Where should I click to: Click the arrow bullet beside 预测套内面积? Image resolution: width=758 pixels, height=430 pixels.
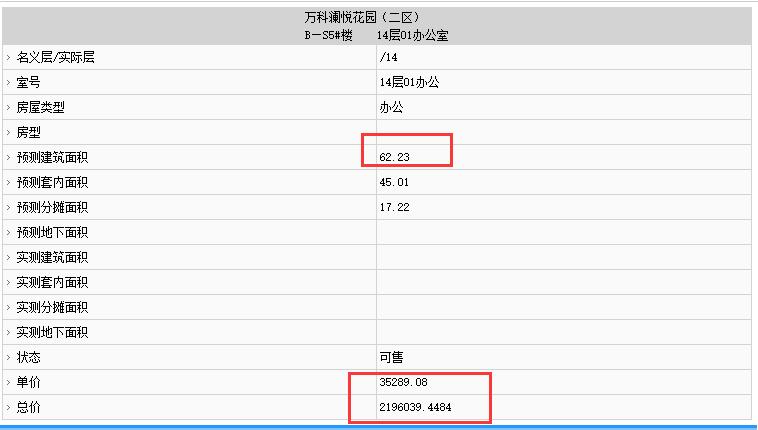(8, 182)
